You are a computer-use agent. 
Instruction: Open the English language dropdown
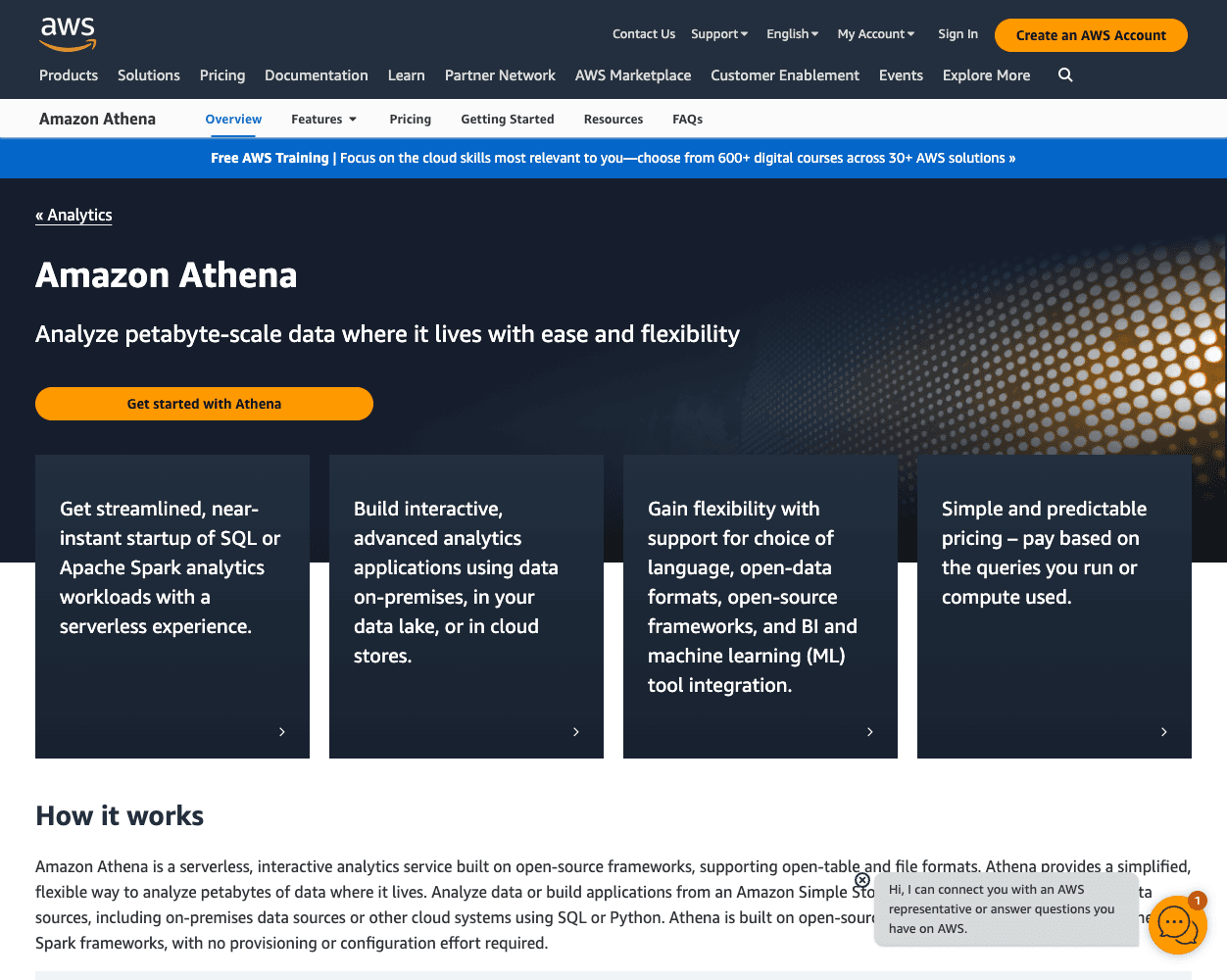[x=792, y=34]
